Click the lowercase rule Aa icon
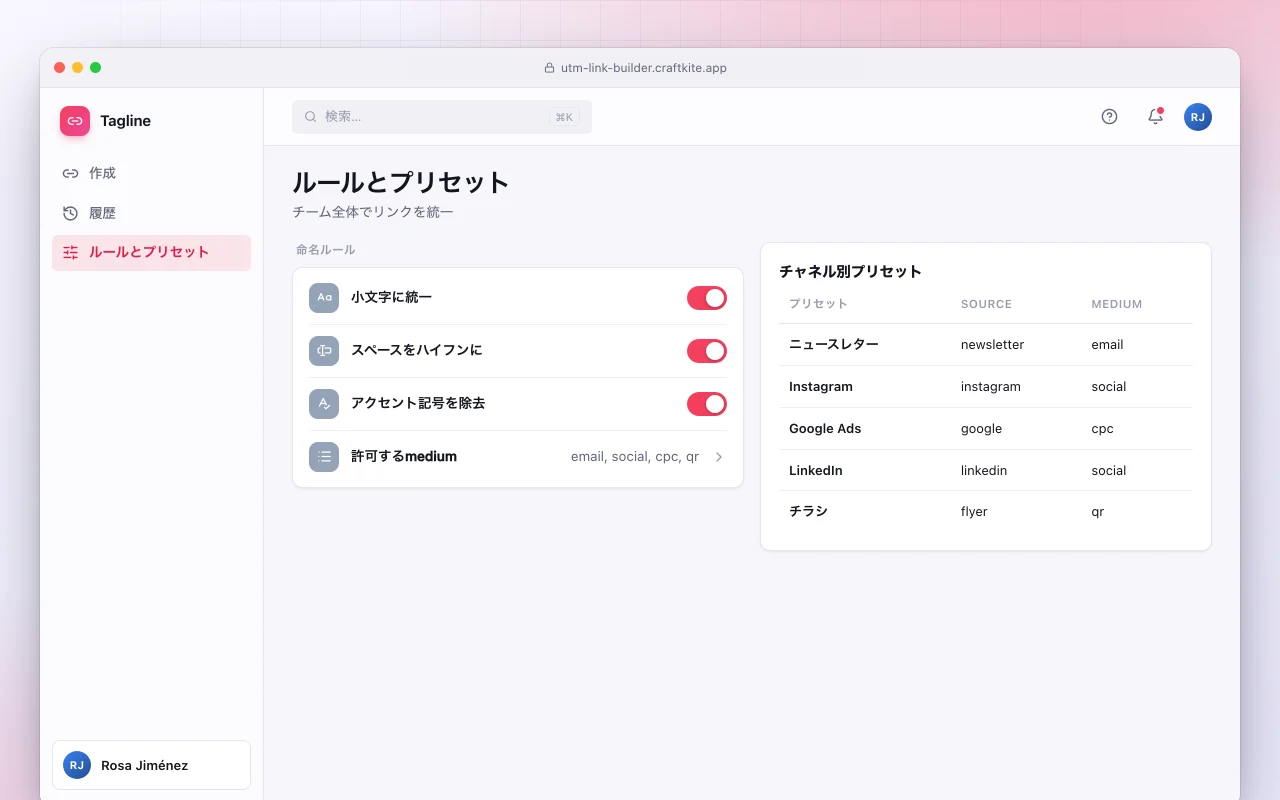The height and width of the screenshot is (800, 1280). pos(324,298)
